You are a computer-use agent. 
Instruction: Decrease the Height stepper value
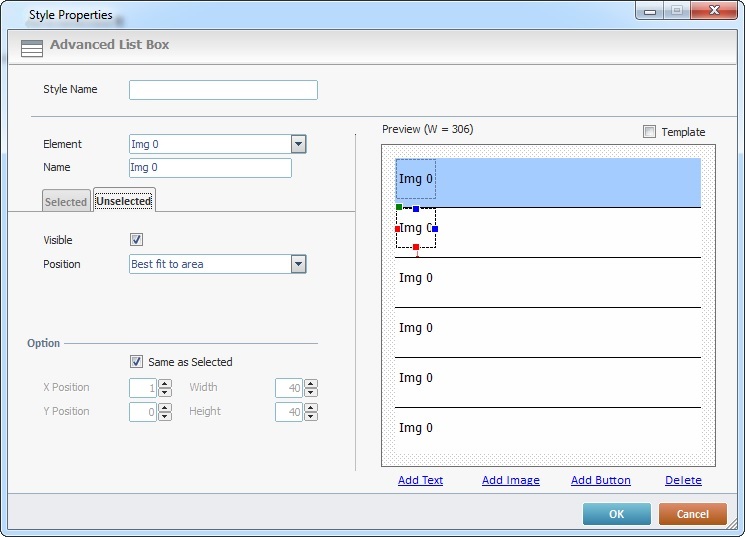coord(311,416)
